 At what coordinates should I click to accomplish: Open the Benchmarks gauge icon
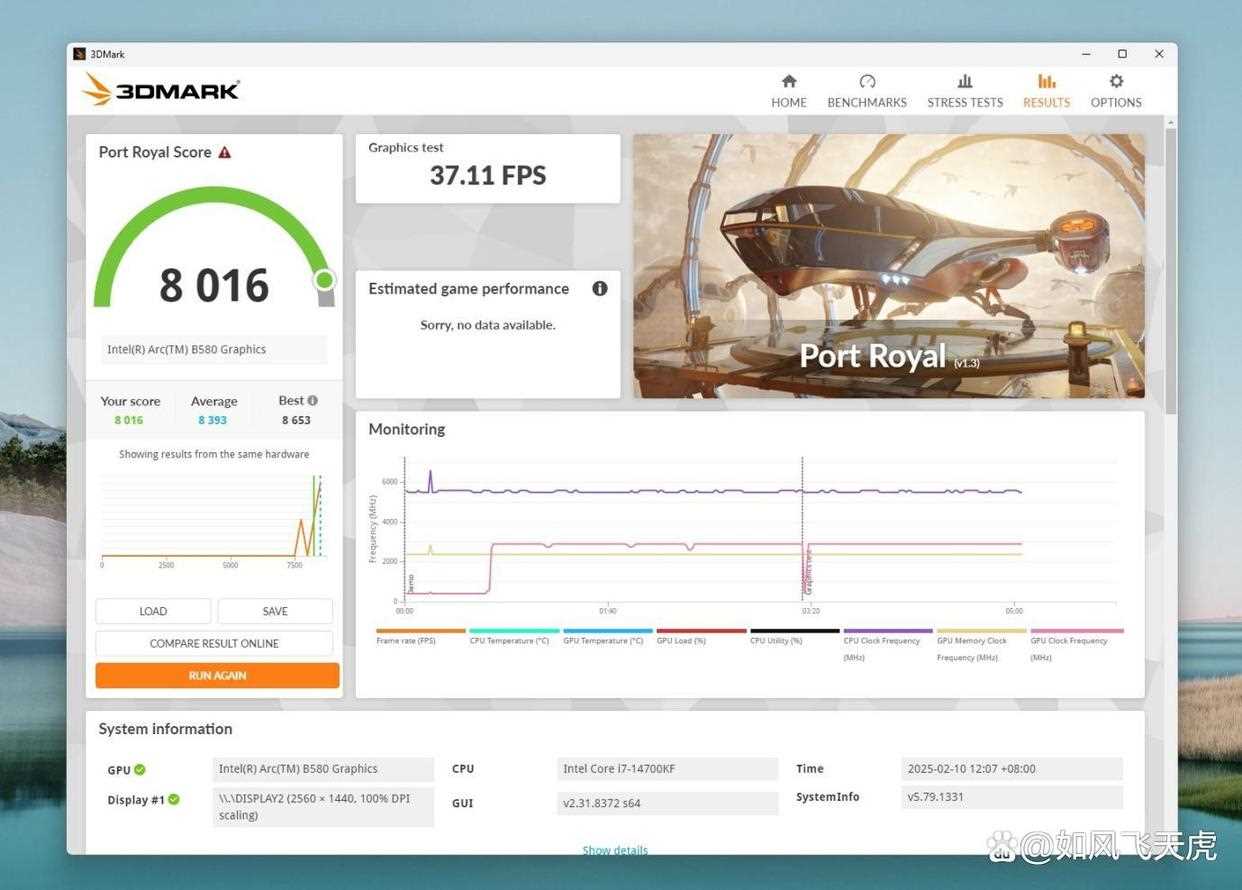[x=867, y=82]
